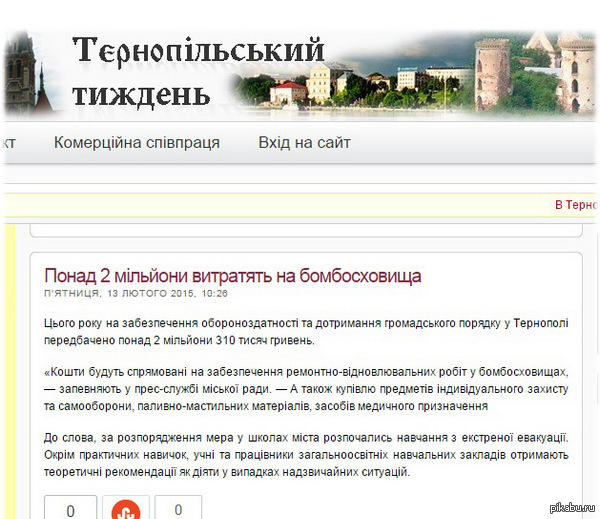
Task: Click the paragraph starting 'Цього року на забезпечення'
Action: coord(306,331)
